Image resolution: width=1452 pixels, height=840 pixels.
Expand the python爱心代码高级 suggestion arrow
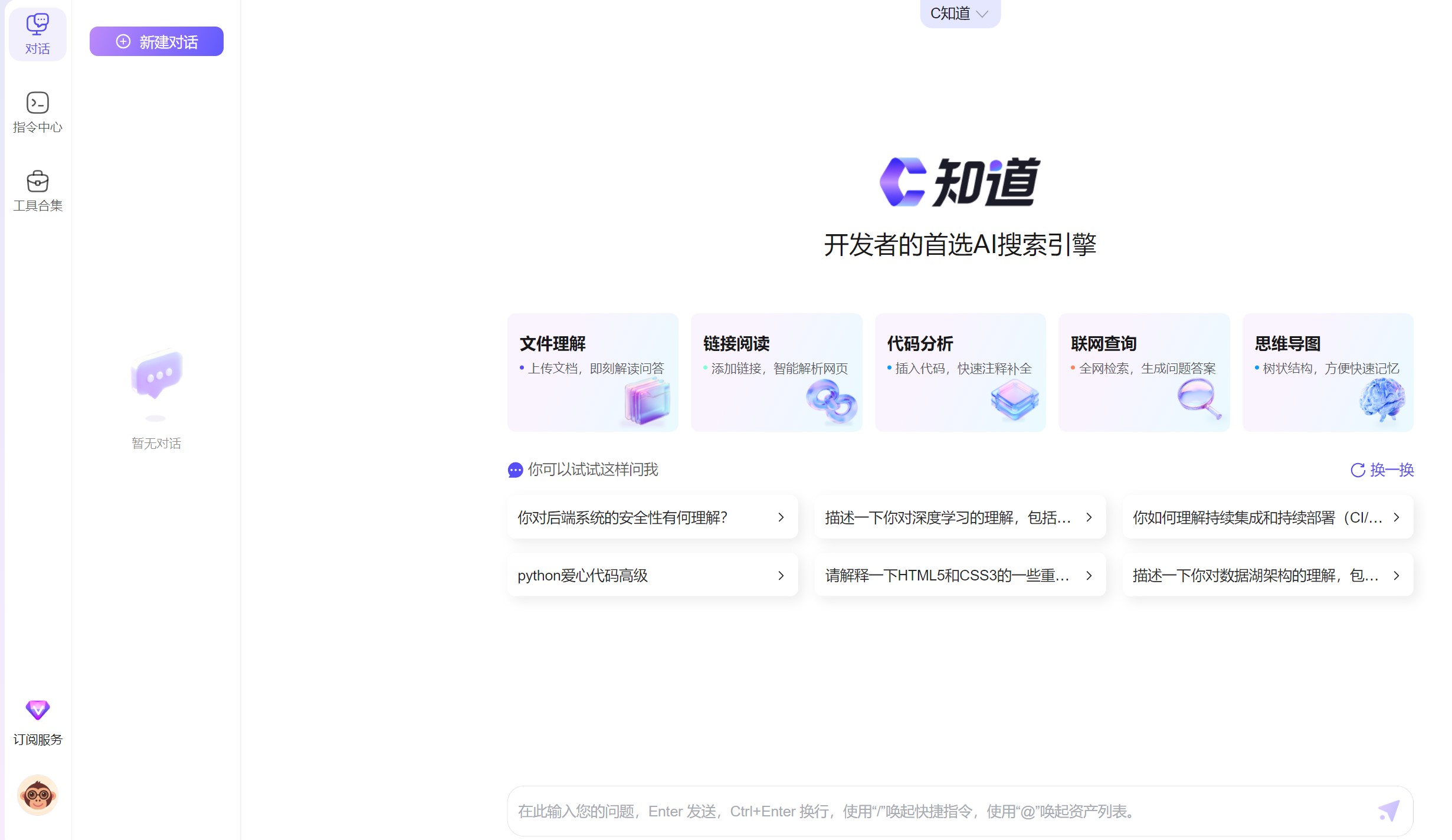781,575
